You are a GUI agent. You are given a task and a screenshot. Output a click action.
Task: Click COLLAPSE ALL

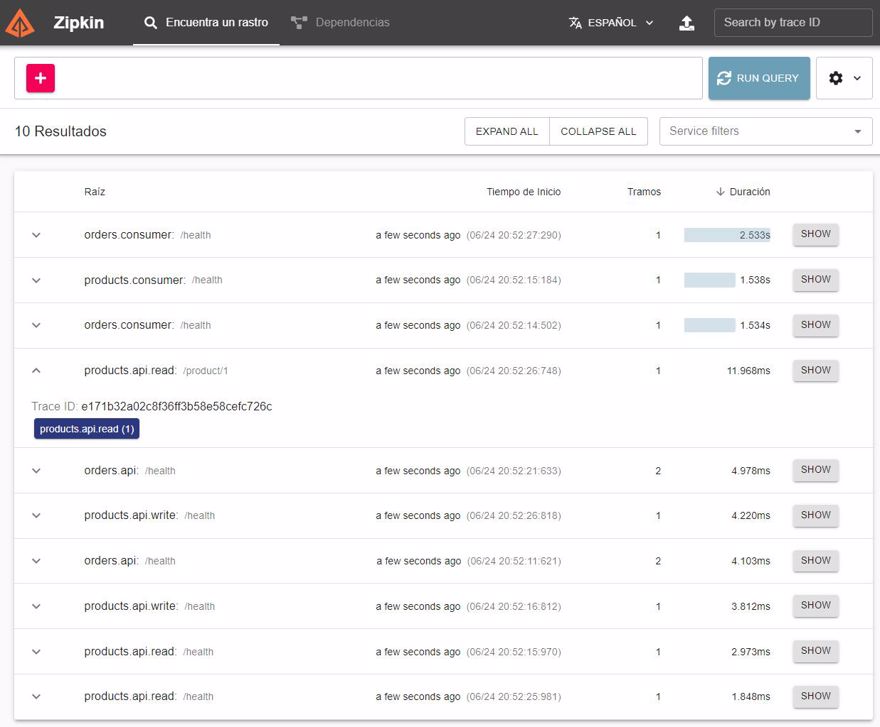(x=598, y=131)
